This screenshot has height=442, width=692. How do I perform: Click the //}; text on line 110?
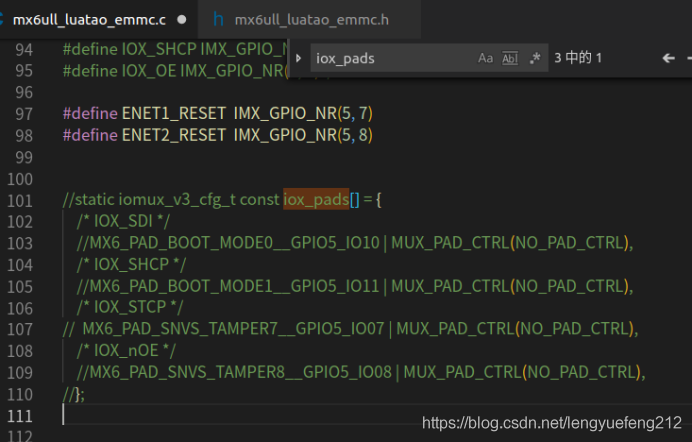[74, 394]
